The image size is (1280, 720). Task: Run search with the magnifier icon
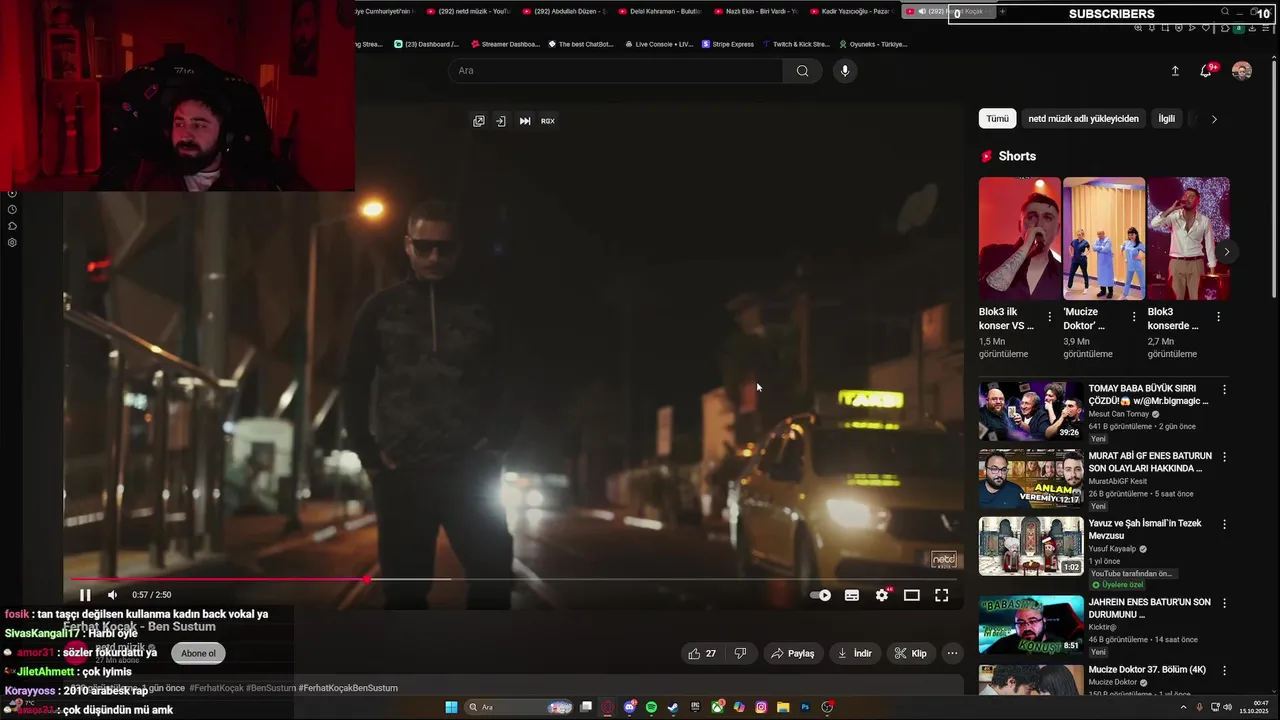802,71
